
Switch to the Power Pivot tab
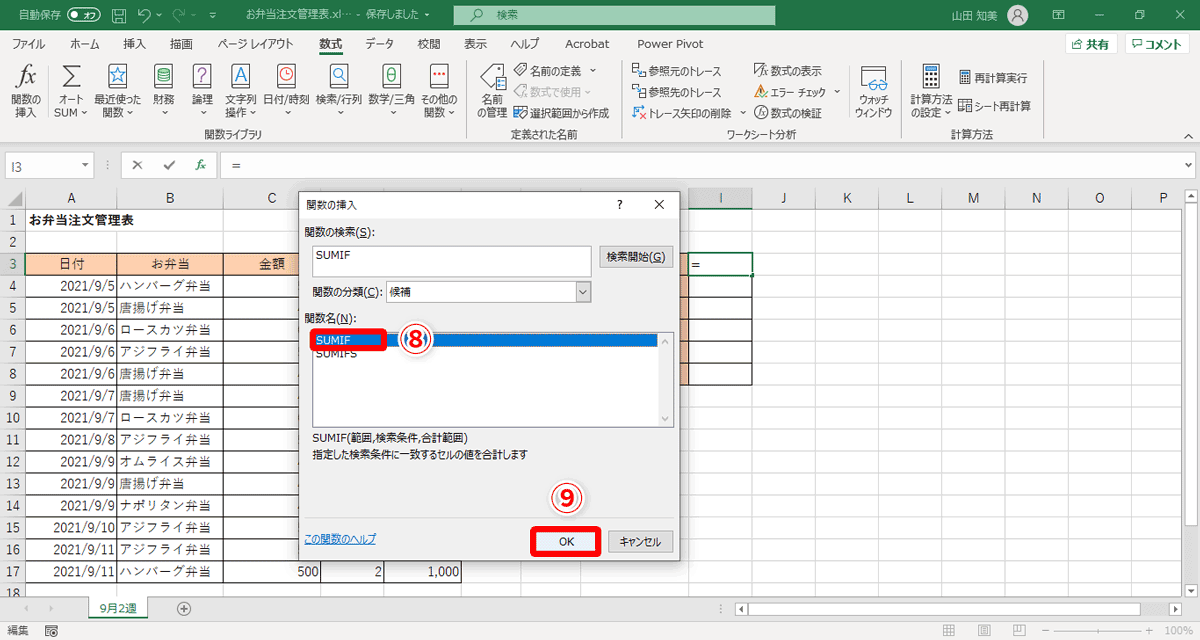point(670,44)
